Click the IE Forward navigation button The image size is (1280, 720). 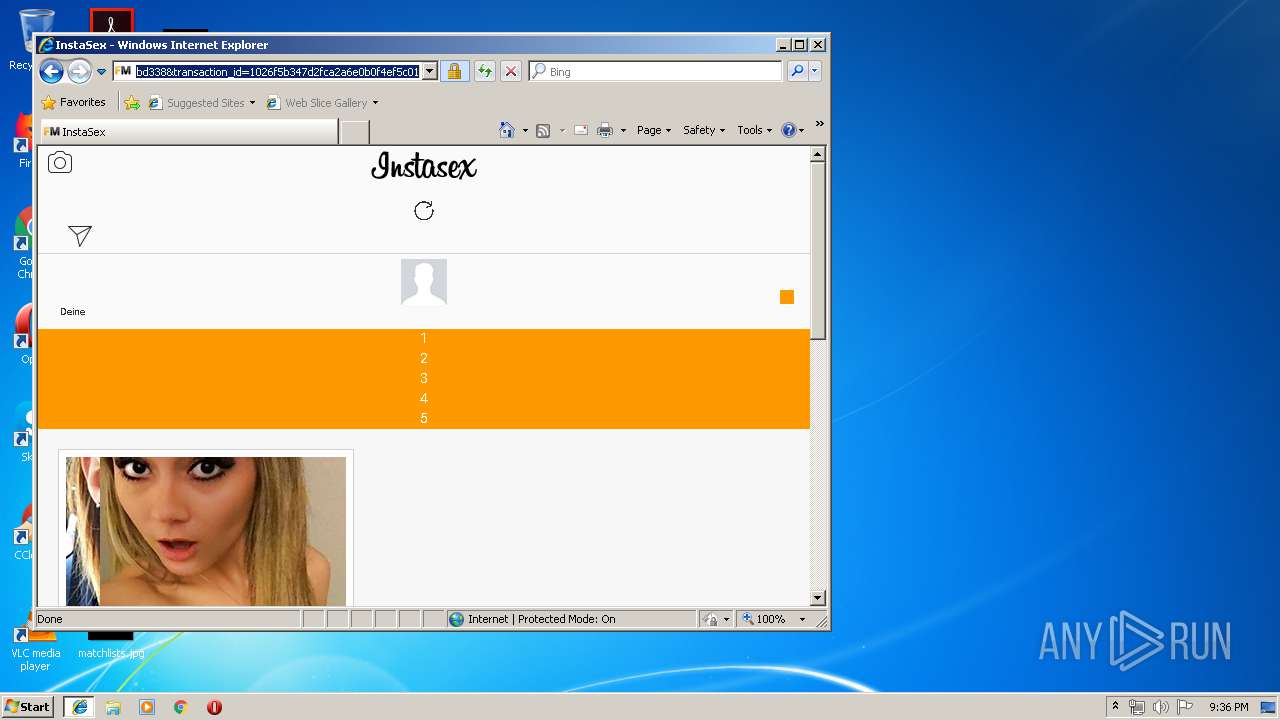pos(79,71)
